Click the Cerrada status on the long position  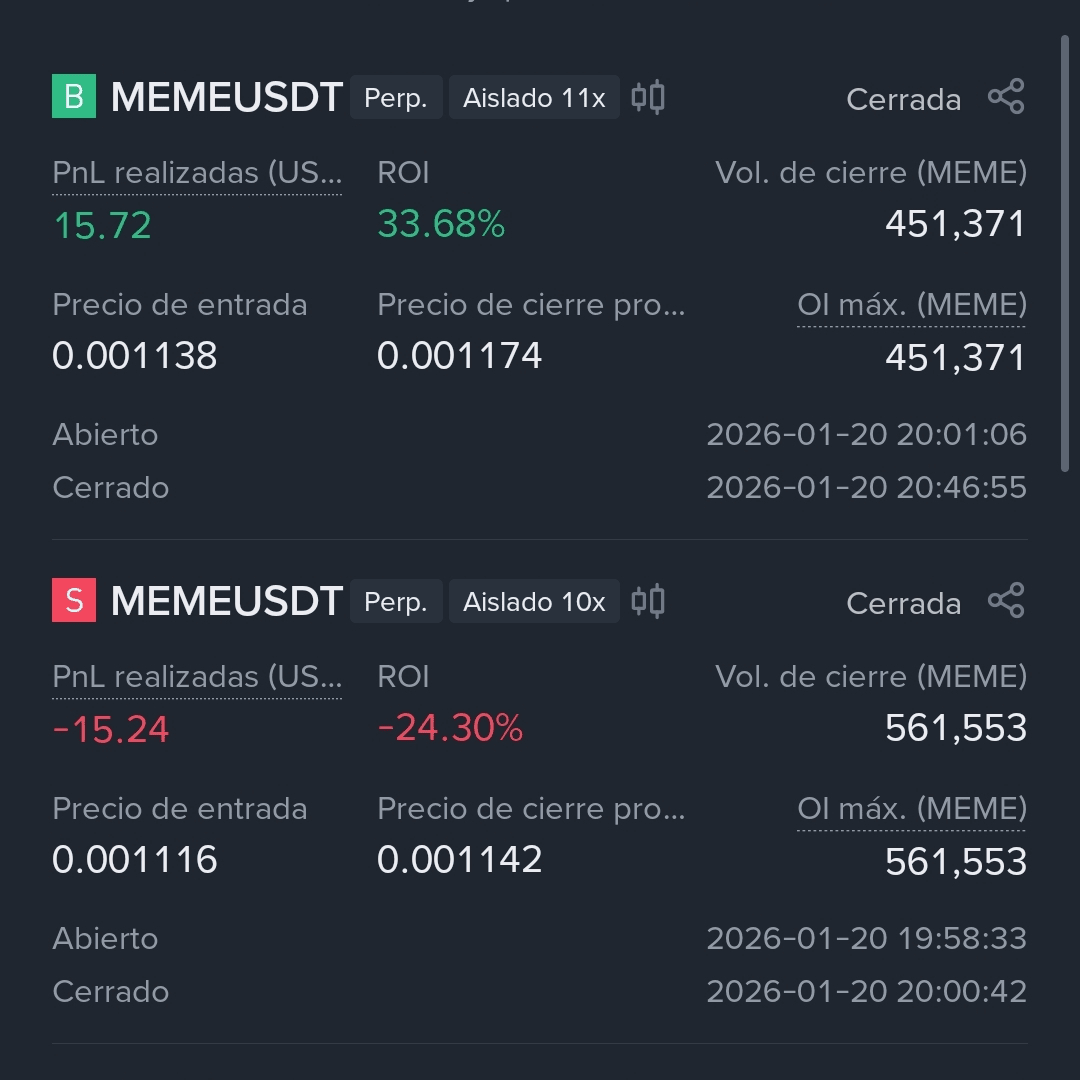tap(903, 99)
